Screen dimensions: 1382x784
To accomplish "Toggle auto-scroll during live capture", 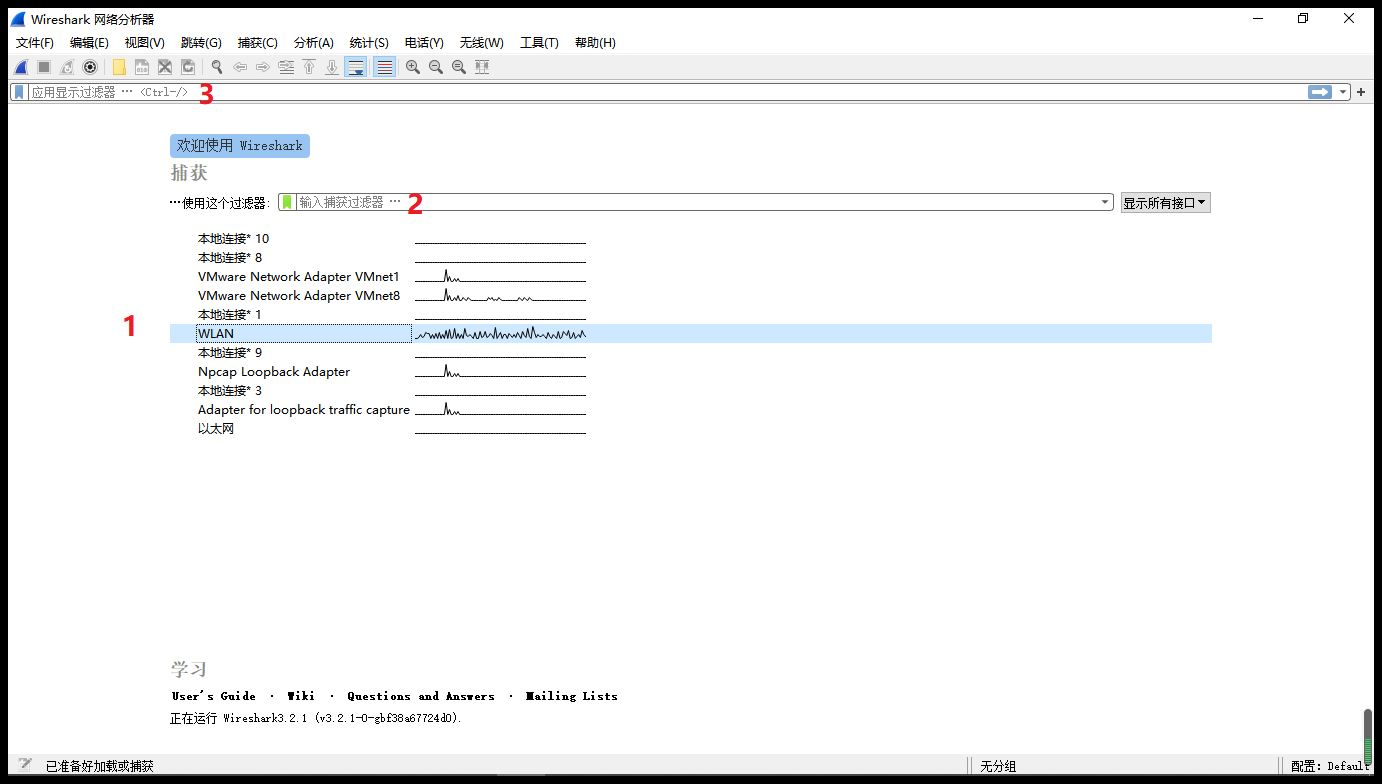I will pyautogui.click(x=355, y=67).
